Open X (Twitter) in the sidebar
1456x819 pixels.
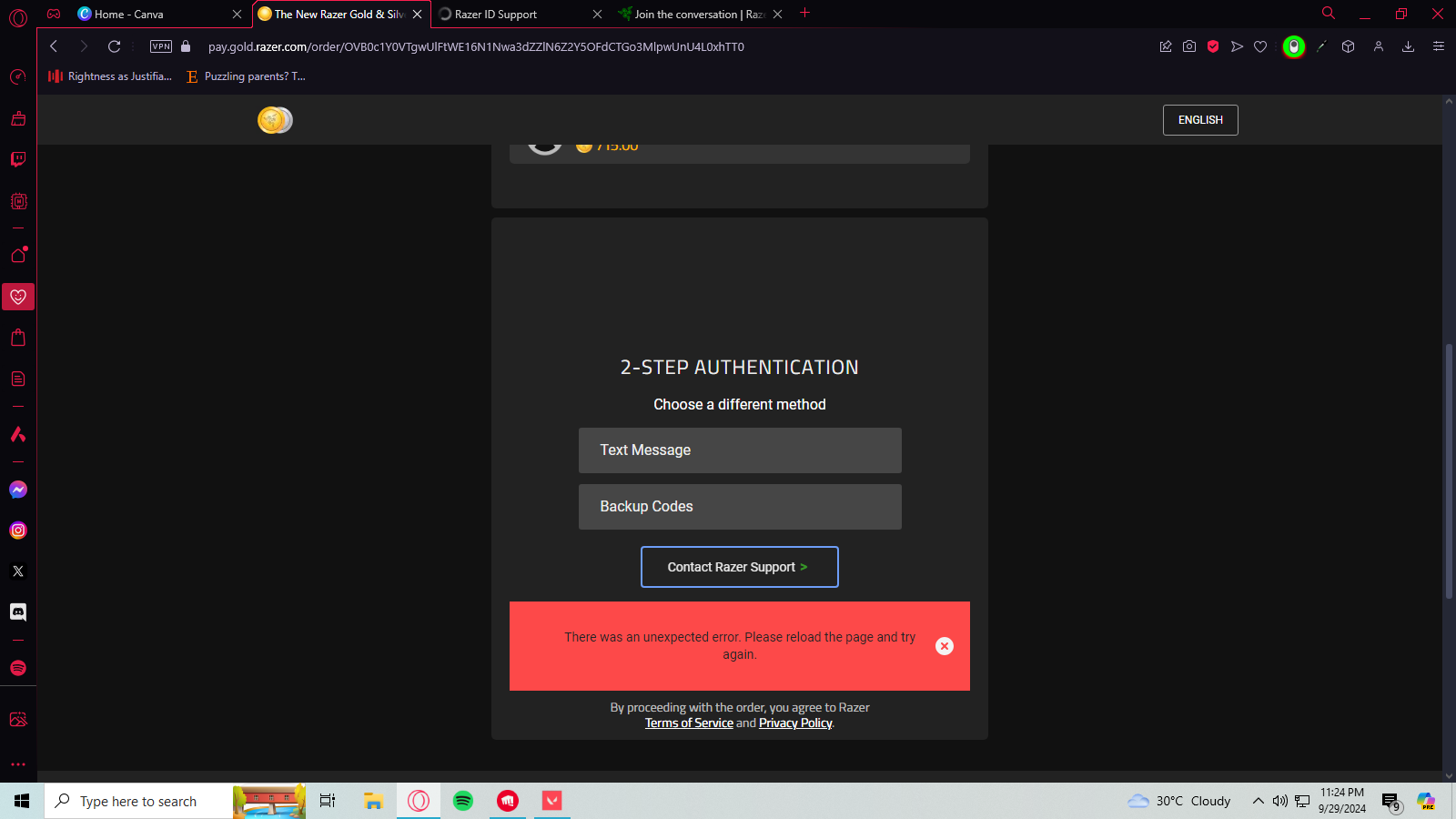pyautogui.click(x=18, y=571)
